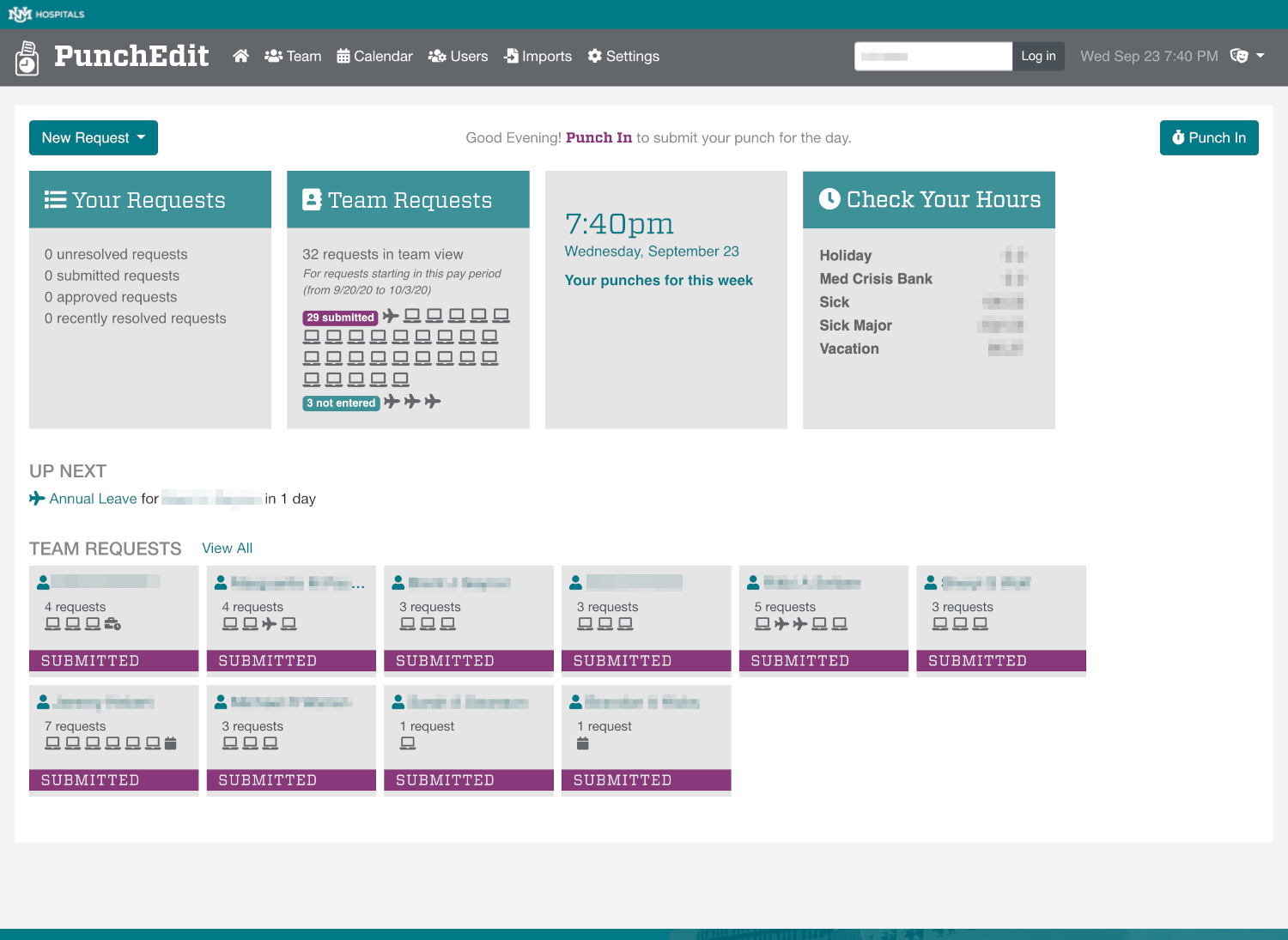Click the first airplane icon in 5 requests card
The image size is (1288, 940).
781,624
